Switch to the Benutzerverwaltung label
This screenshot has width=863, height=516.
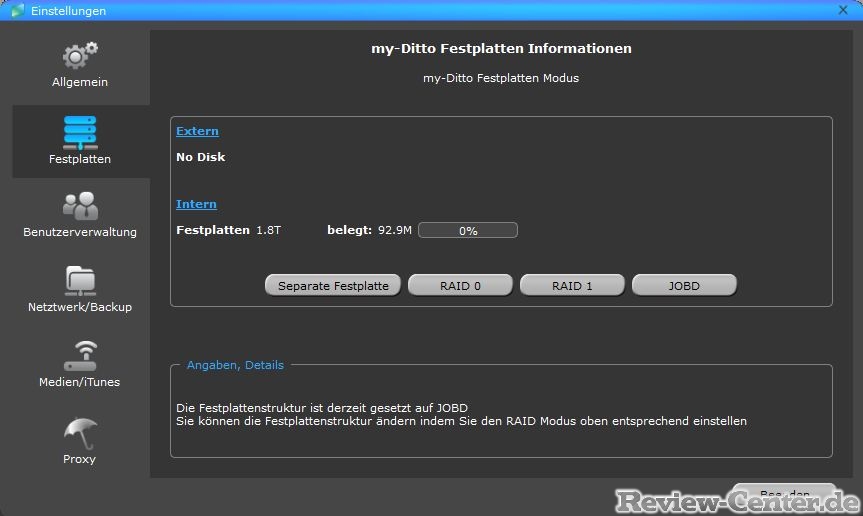(80, 232)
